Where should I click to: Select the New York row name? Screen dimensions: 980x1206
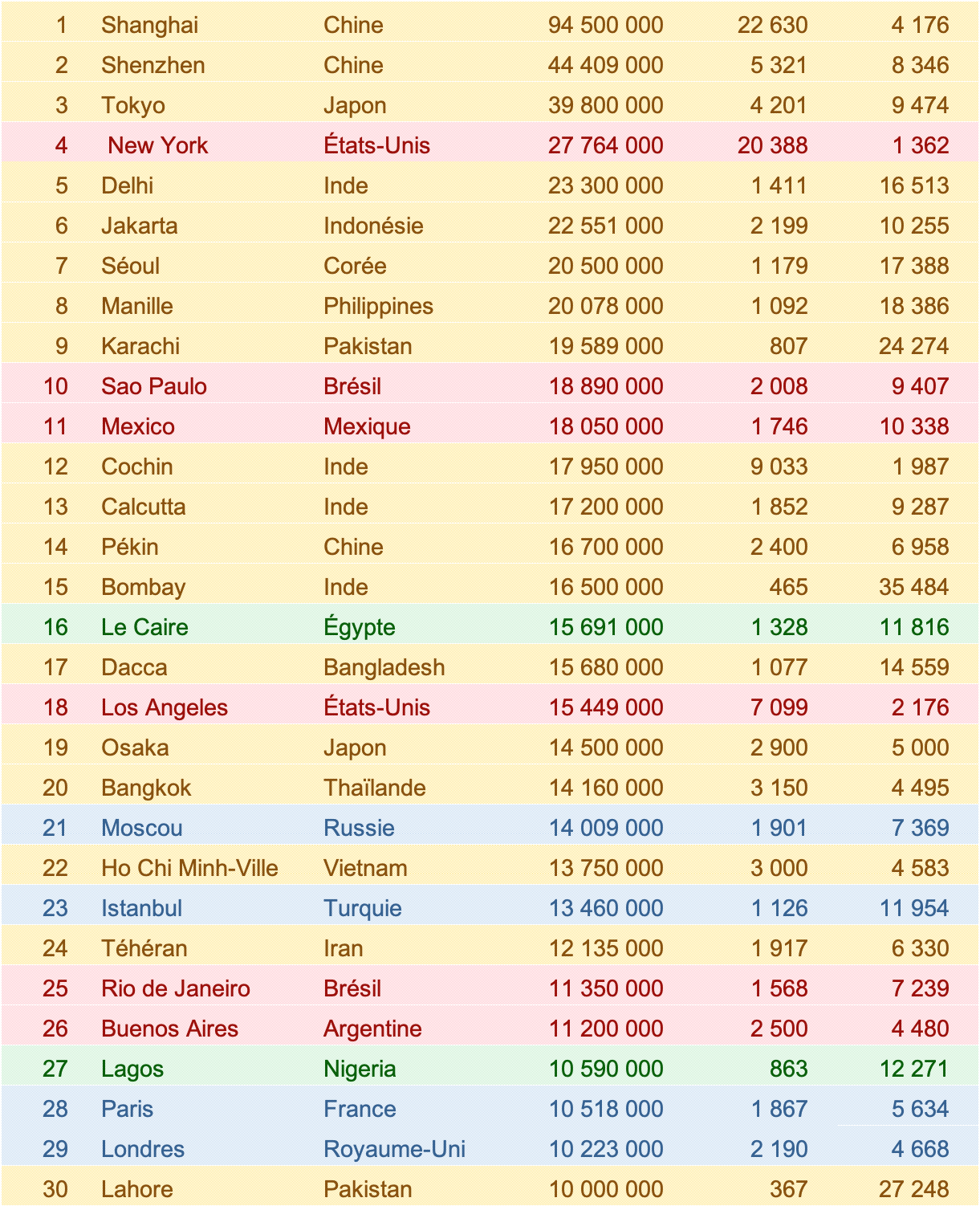(x=157, y=145)
